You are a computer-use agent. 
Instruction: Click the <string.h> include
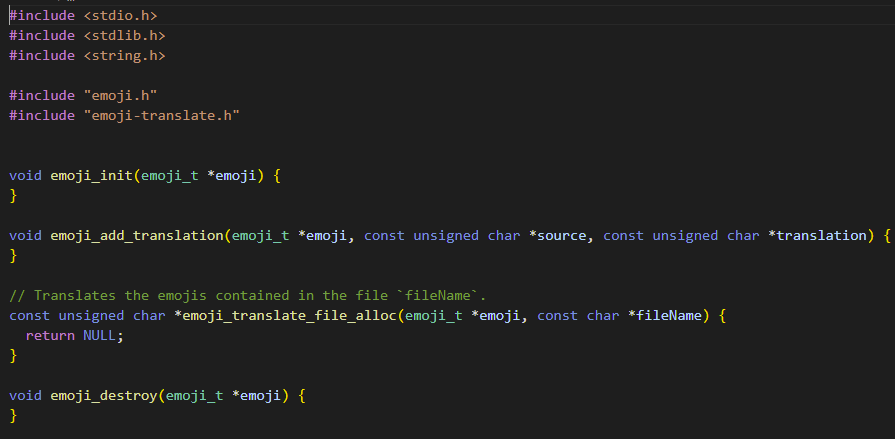[124, 55]
